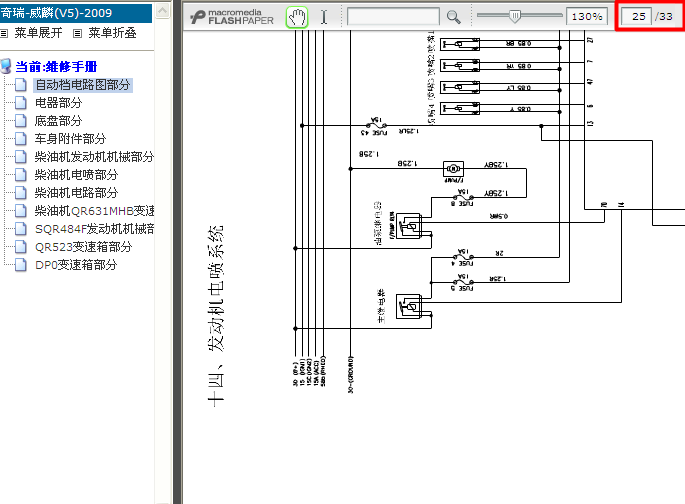Adjust the zoom slider handle
The width and height of the screenshot is (685, 504).
(x=515, y=17)
